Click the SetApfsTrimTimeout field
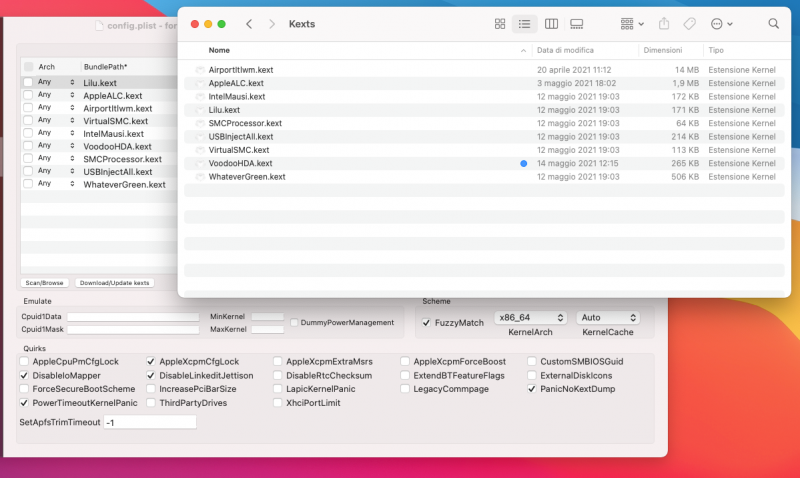 [150, 422]
